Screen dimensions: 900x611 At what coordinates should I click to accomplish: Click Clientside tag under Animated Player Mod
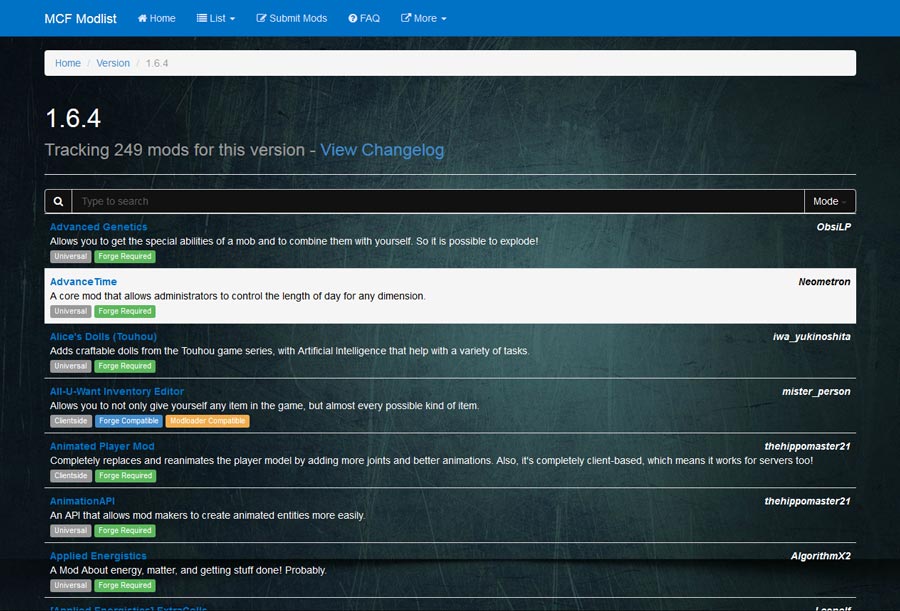coord(71,476)
